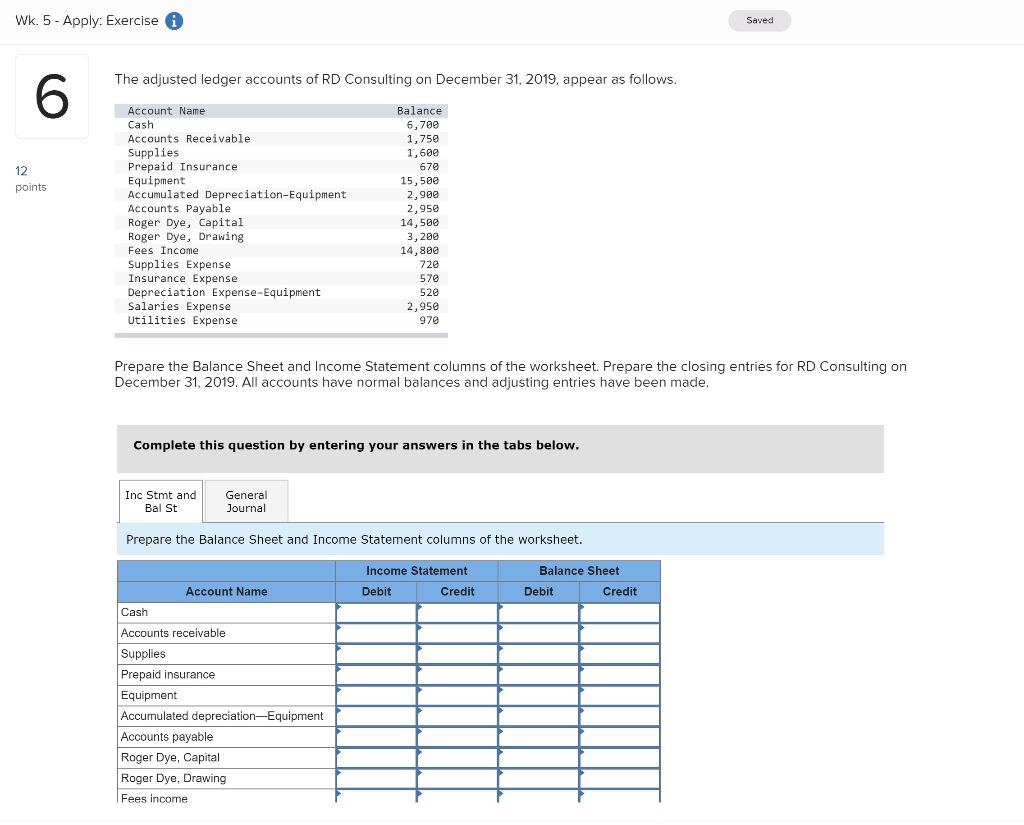Click the Balance Sheet Debit cell for Cash

(539, 612)
